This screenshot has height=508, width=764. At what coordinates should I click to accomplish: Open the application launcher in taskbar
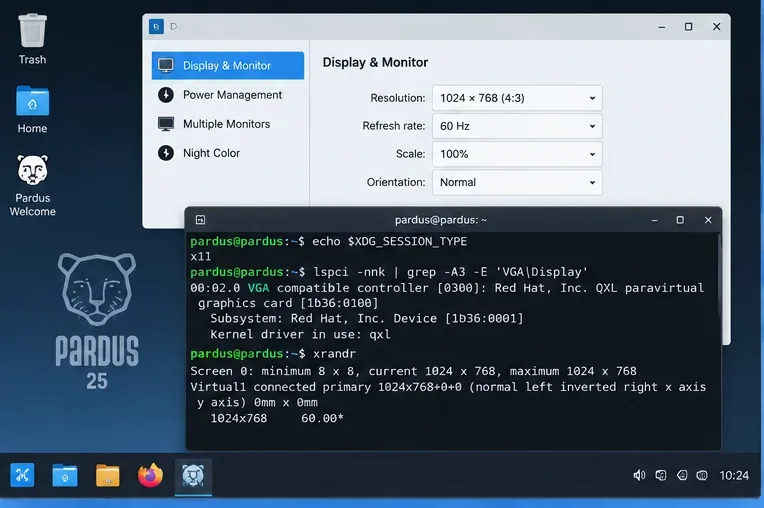tap(22, 475)
